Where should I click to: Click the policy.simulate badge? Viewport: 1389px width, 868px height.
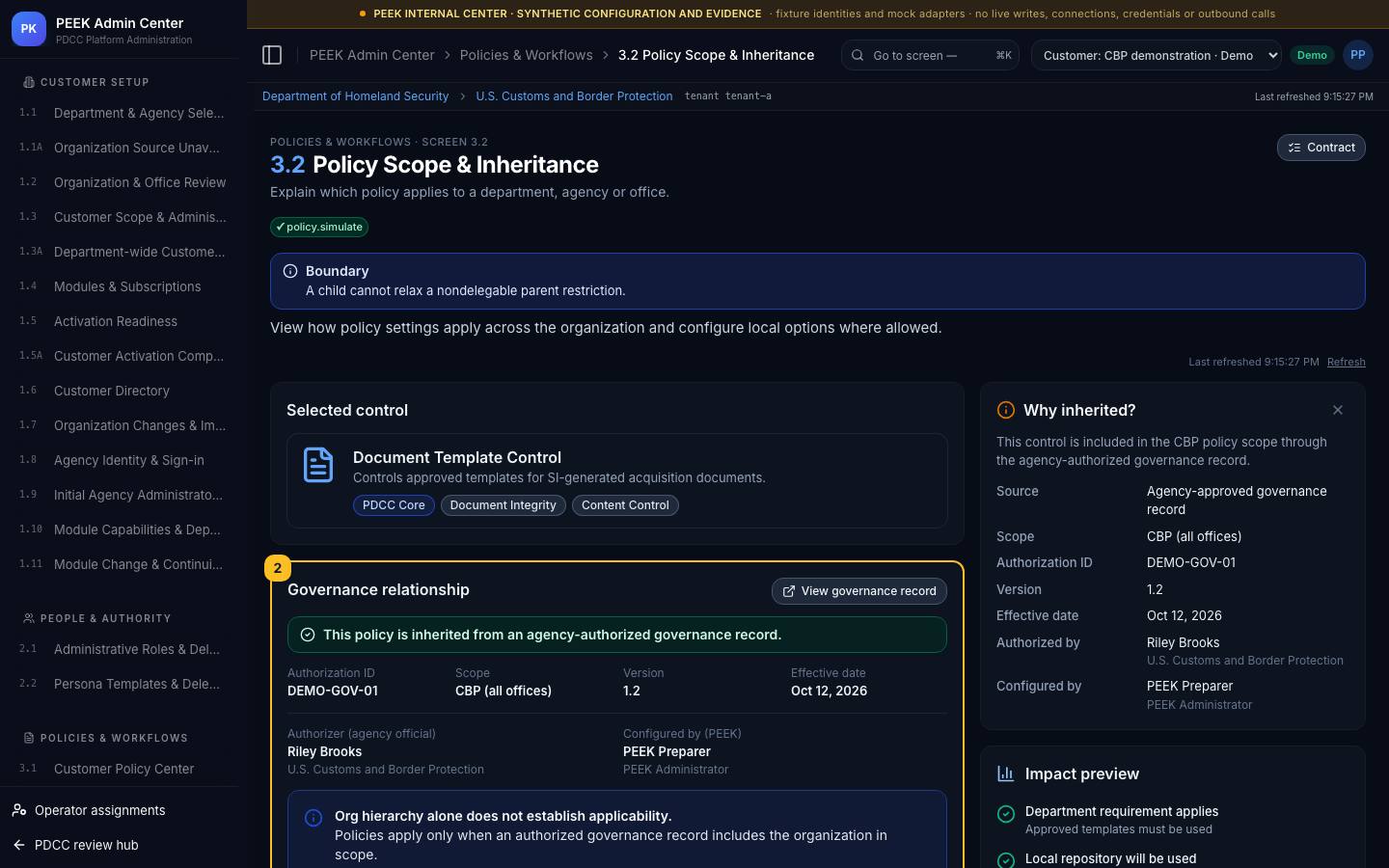point(319,227)
